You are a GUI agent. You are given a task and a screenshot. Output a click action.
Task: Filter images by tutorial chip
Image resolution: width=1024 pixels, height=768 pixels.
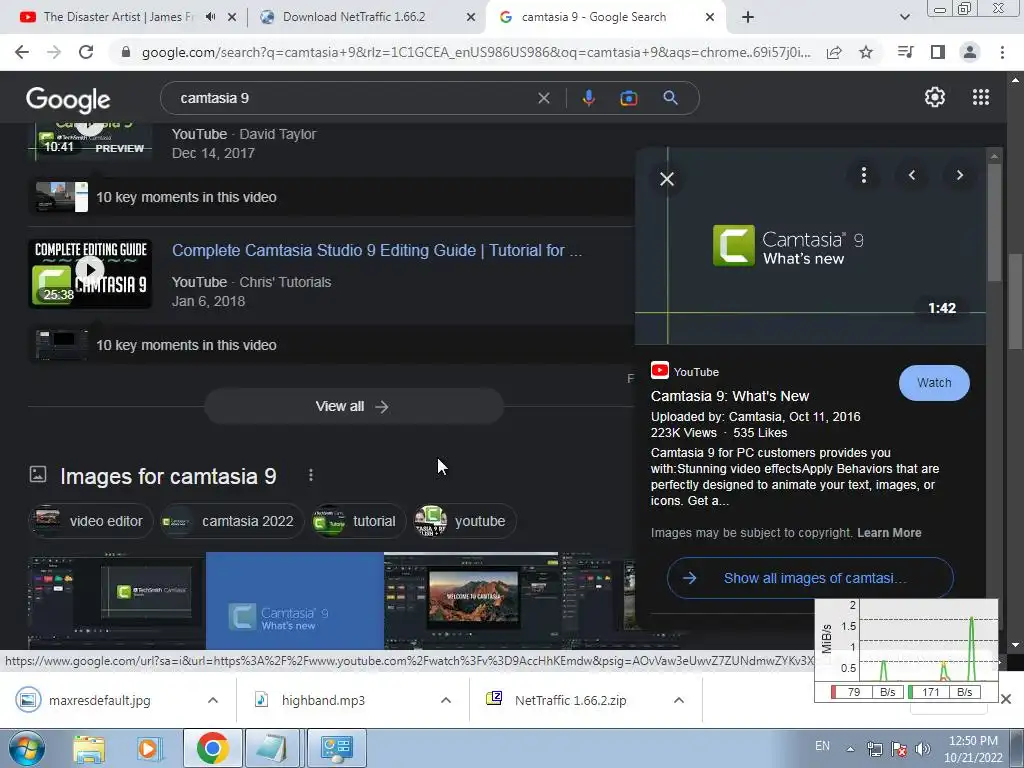[x=359, y=521]
